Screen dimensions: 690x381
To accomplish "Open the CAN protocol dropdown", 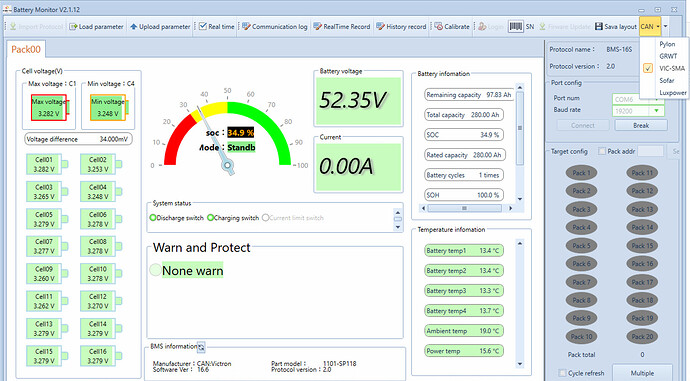I will [x=650, y=26].
